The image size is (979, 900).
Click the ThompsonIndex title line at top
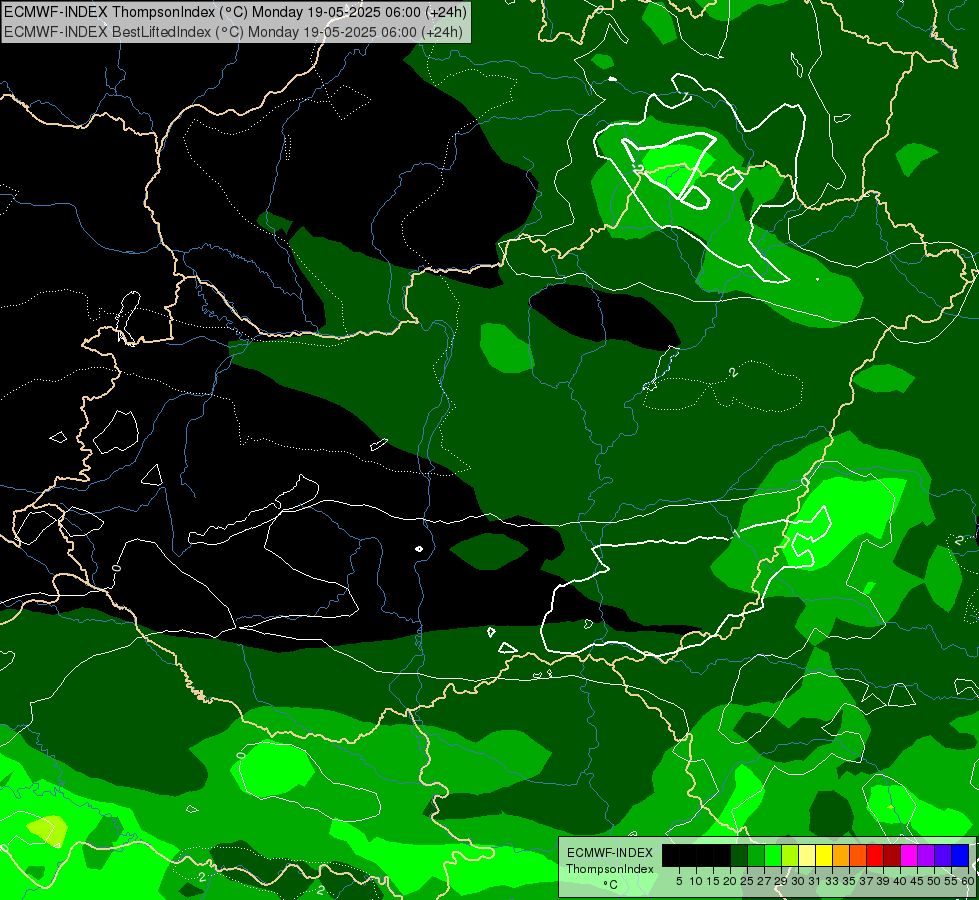[x=235, y=11]
